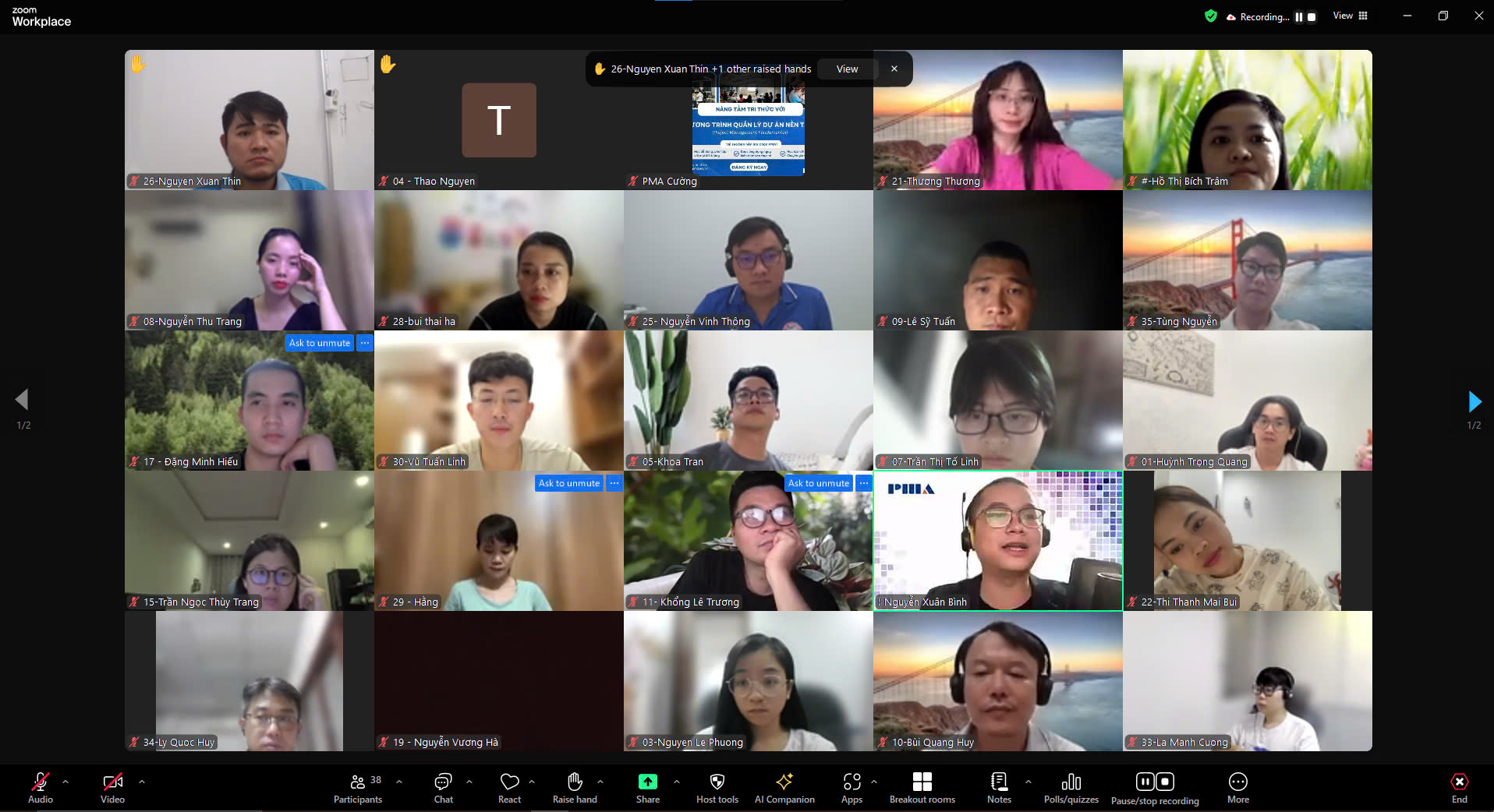This screenshot has width=1494, height=812.
Task: Click name label 08-Nguyễn Thu Trang
Action: (x=192, y=321)
